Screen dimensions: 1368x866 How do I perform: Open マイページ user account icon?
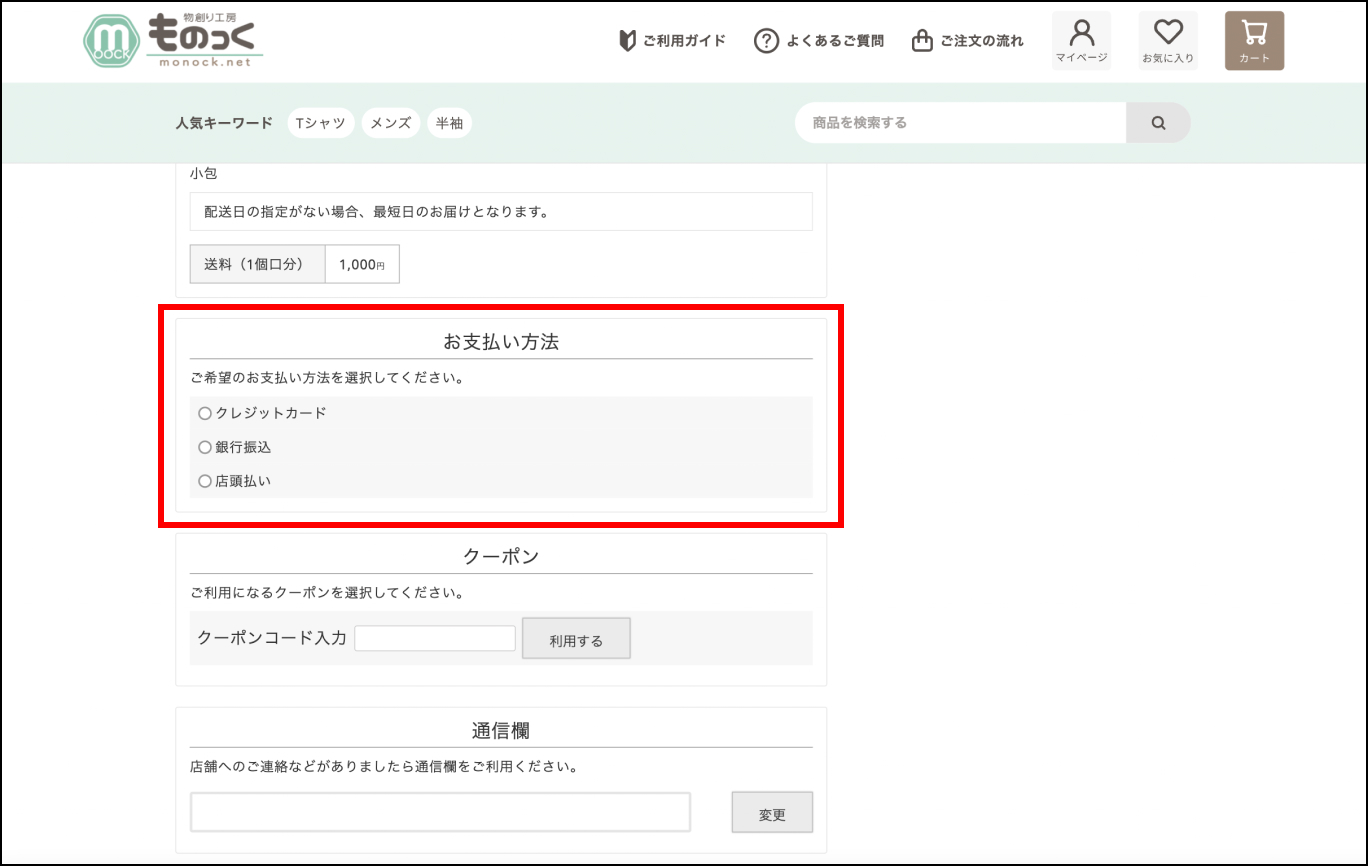pos(1081,41)
